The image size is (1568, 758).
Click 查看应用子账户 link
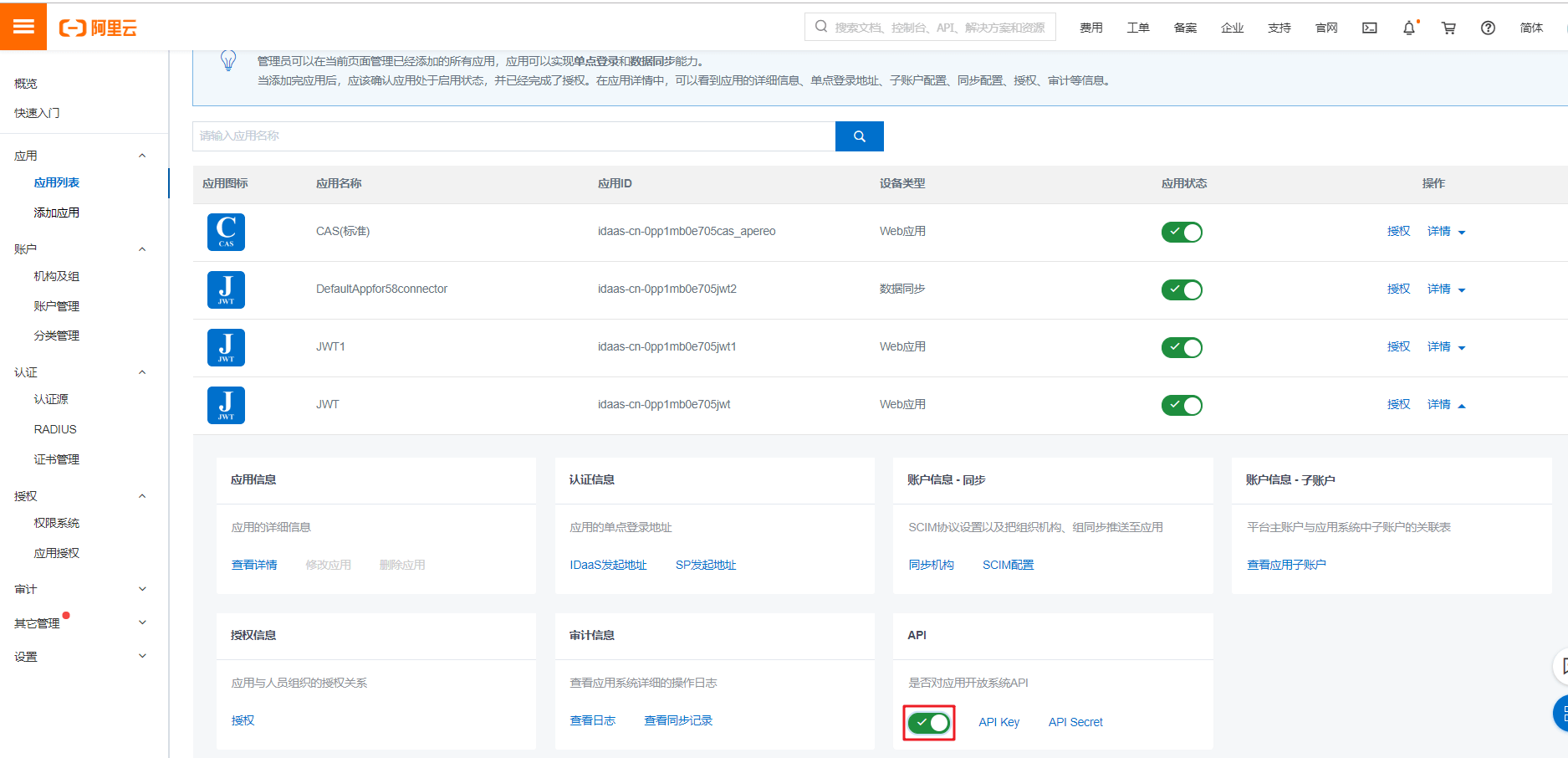tap(1287, 565)
